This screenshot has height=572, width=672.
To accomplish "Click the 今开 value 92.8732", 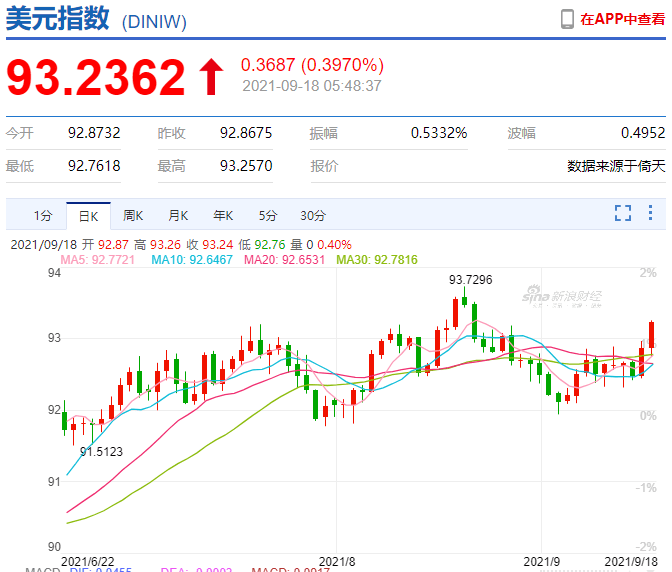I will (94, 133).
